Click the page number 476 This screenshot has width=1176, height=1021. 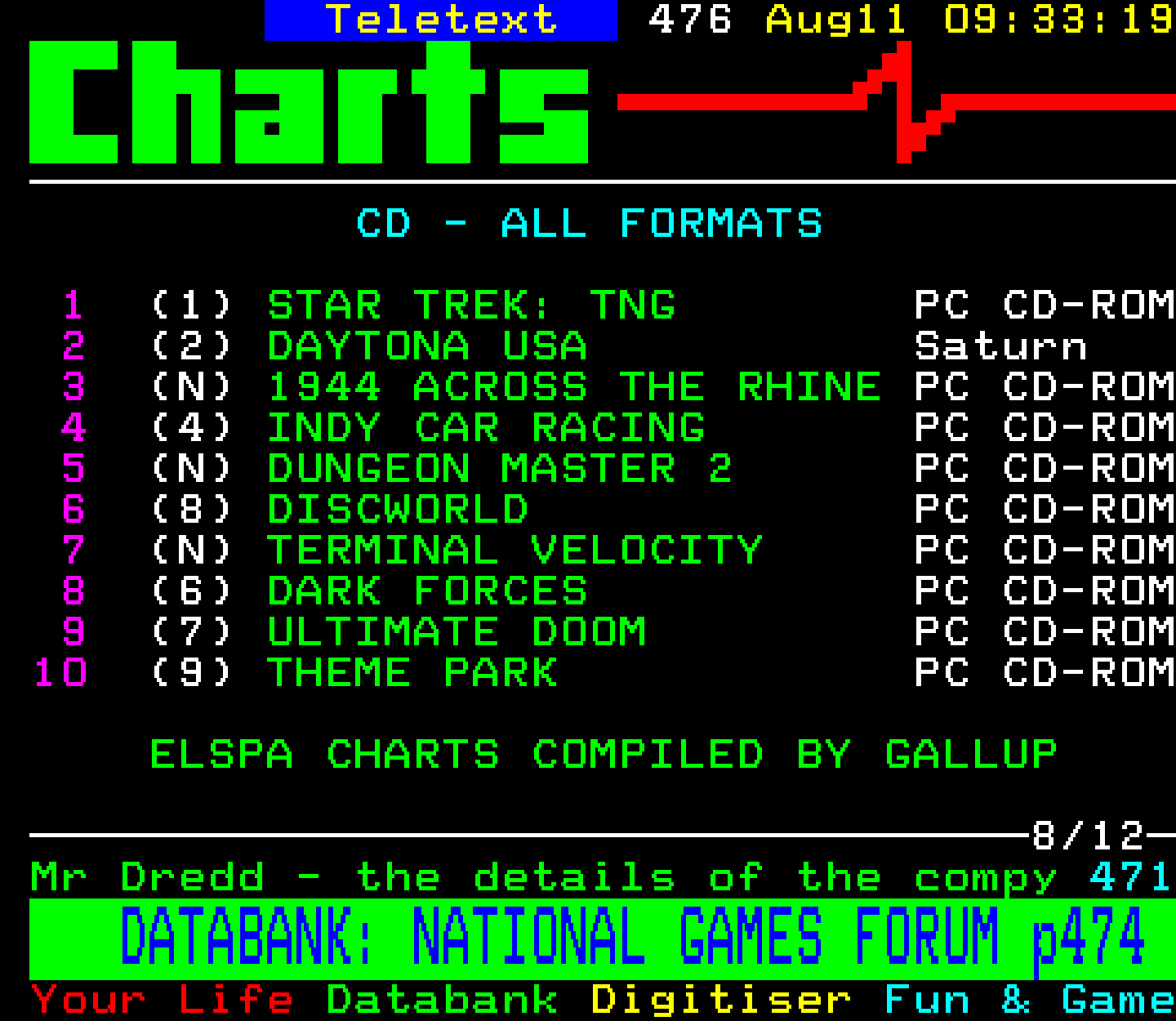coord(690,20)
